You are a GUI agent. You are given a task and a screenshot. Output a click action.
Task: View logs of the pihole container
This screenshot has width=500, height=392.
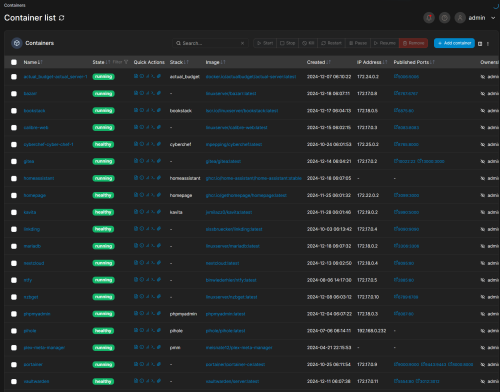136,330
